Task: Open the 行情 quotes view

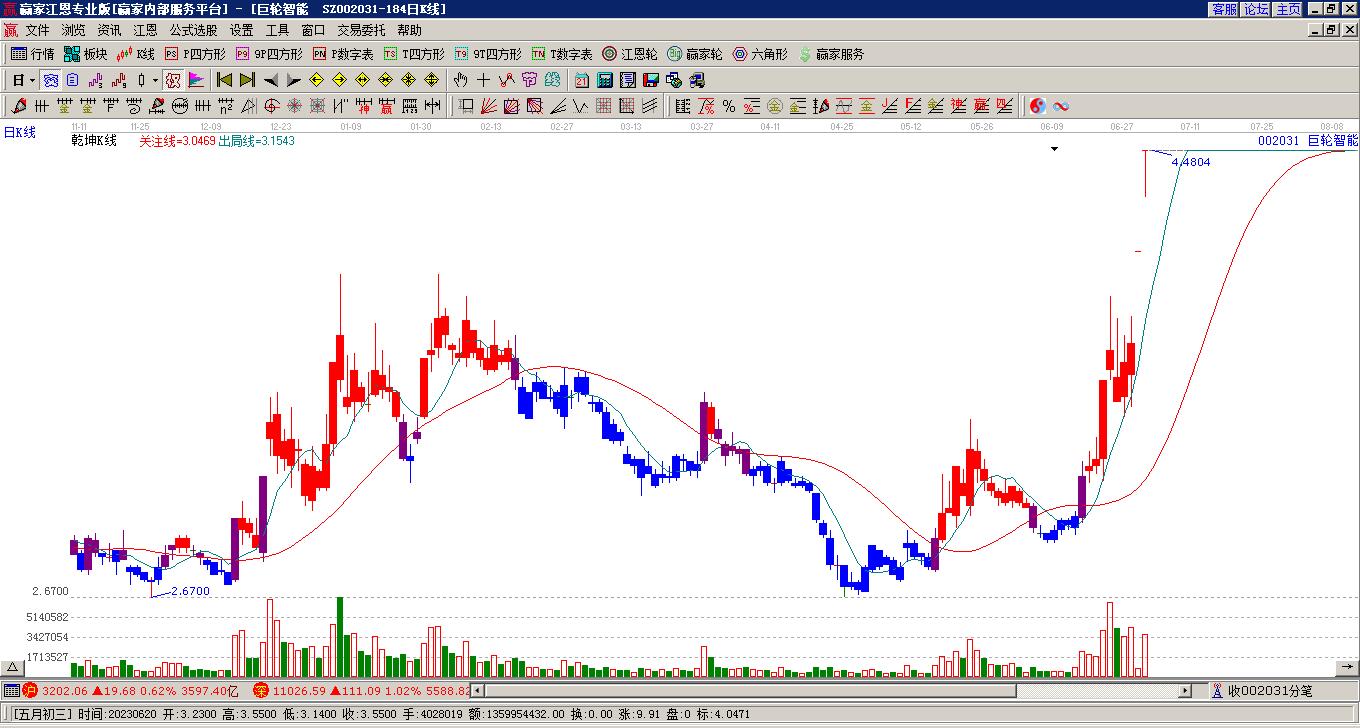Action: pos(32,54)
